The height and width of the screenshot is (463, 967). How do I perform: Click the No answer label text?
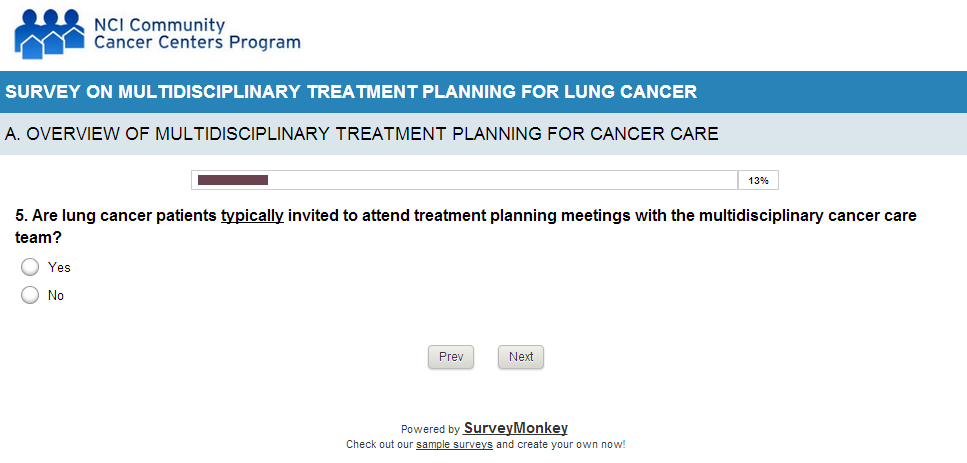(x=56, y=296)
